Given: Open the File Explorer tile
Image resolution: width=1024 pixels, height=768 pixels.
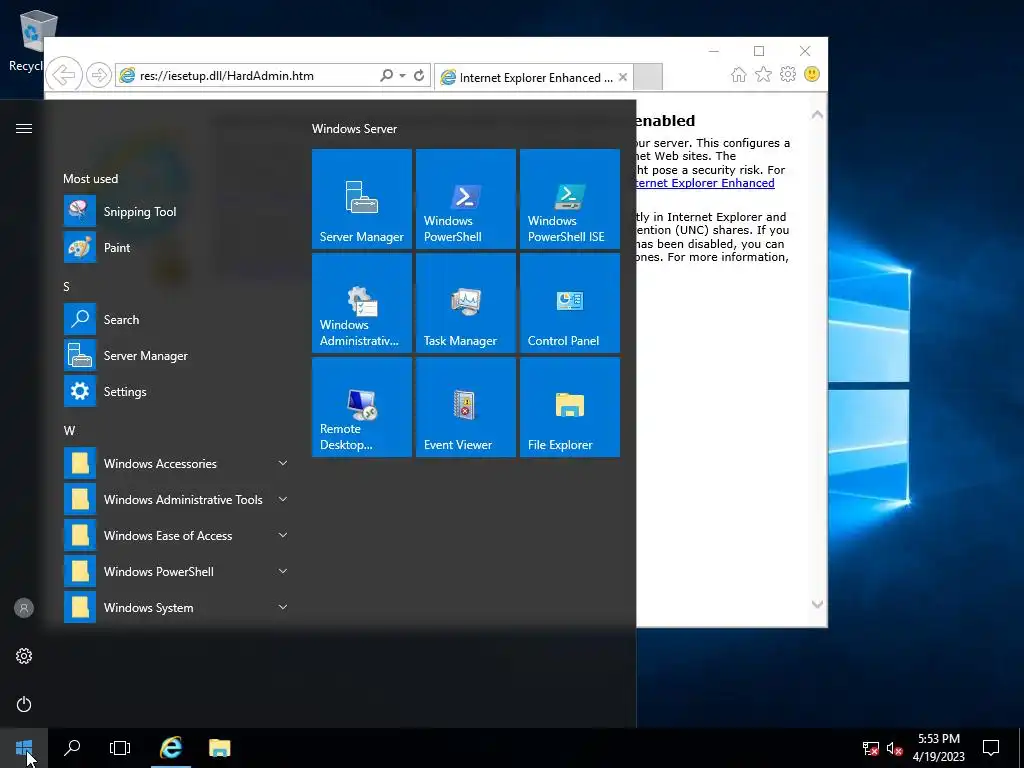Looking at the screenshot, I should click(569, 407).
